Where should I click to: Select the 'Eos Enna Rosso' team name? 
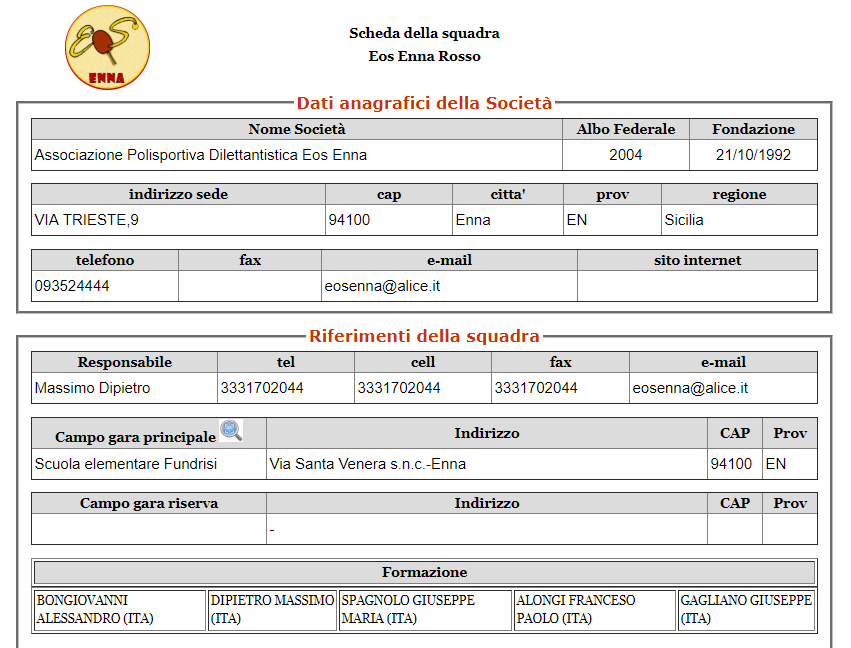tap(424, 56)
